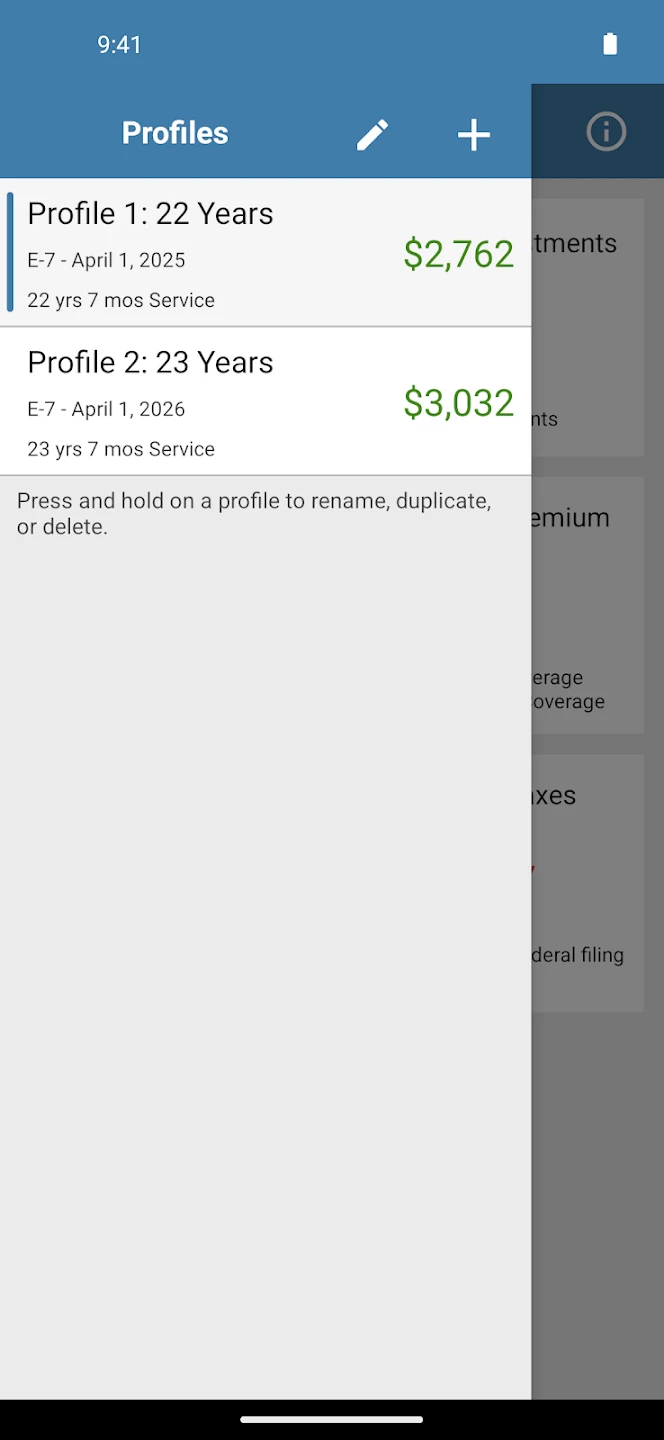Tap the press-and-hold hint text
The width and height of the screenshot is (664, 1440).
(254, 513)
